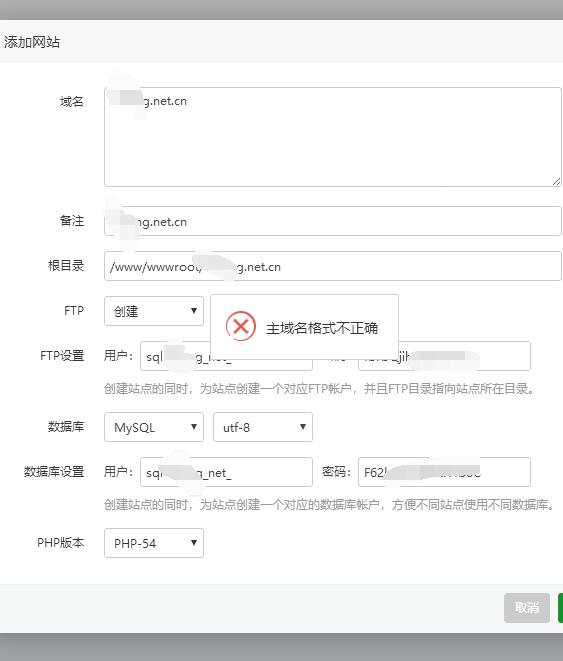This screenshot has height=661, width=563.
Task: Click the 数据库 label
Action: [66, 427]
